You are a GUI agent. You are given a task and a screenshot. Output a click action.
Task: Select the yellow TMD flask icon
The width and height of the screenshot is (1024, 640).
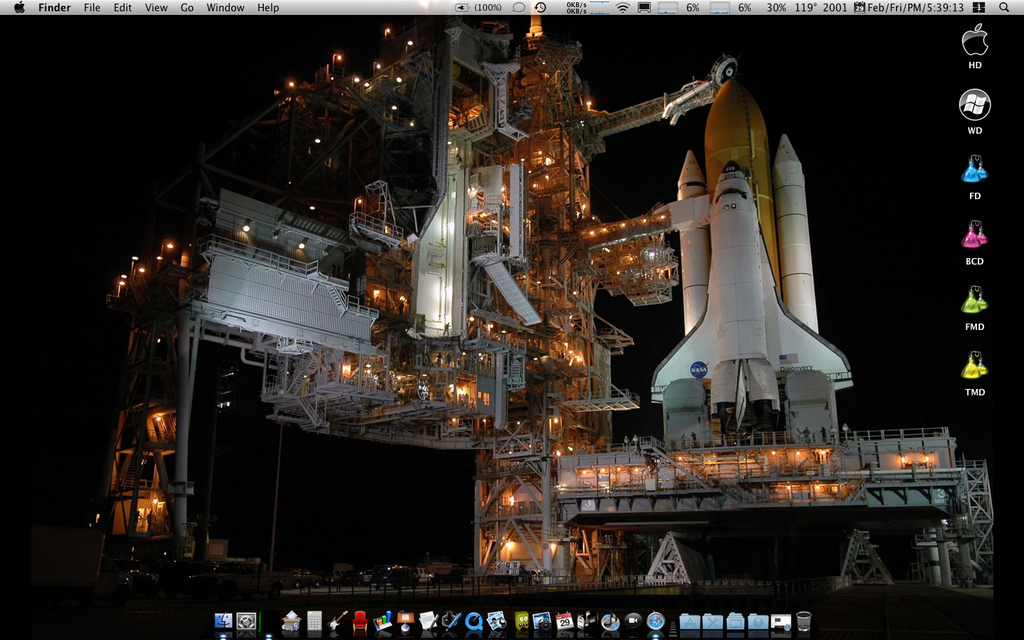click(975, 366)
